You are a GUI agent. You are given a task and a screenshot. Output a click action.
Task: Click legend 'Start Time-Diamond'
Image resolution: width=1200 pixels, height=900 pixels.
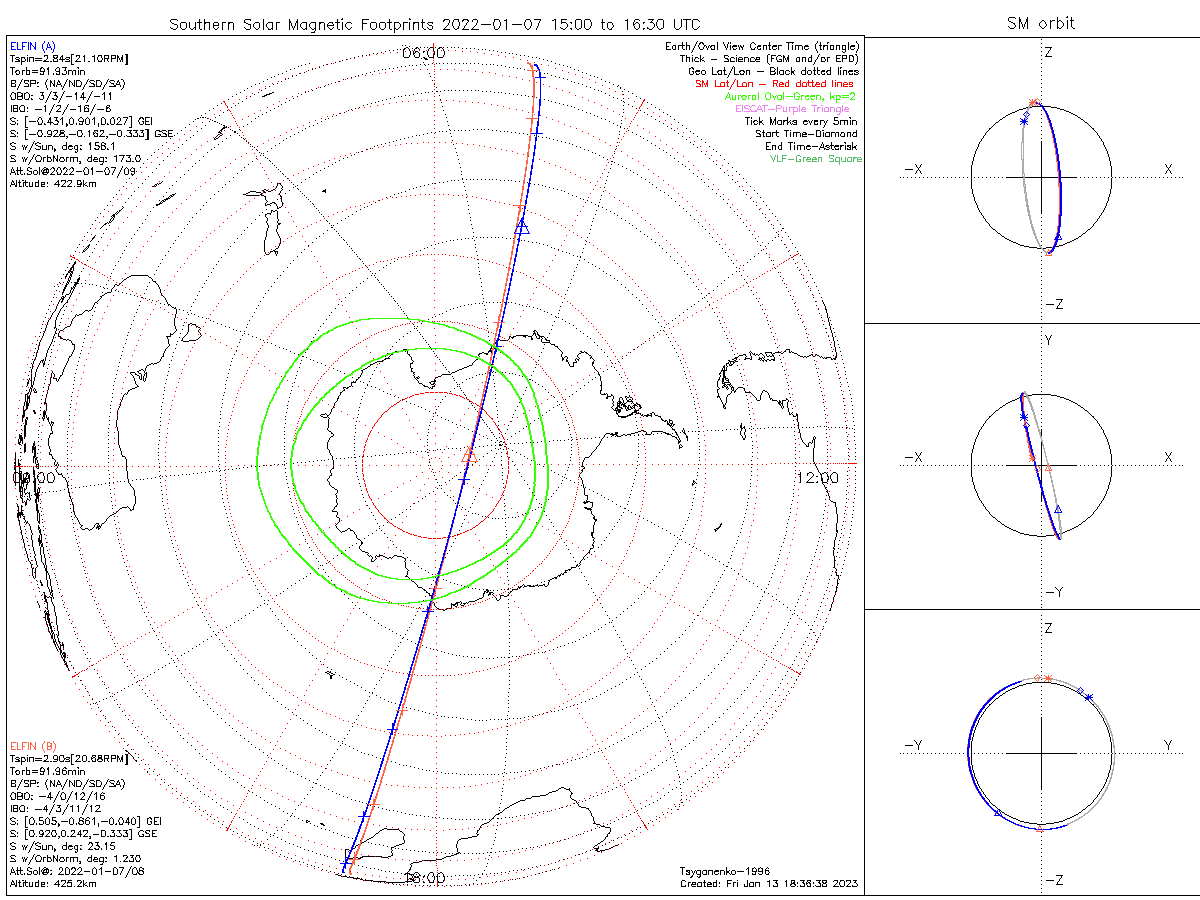[806, 133]
